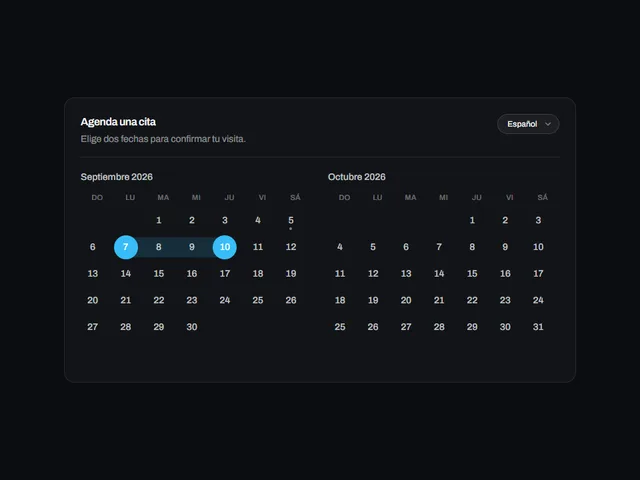640x480 pixels.
Task: Select October 13 in the right calendar
Action: point(406,273)
